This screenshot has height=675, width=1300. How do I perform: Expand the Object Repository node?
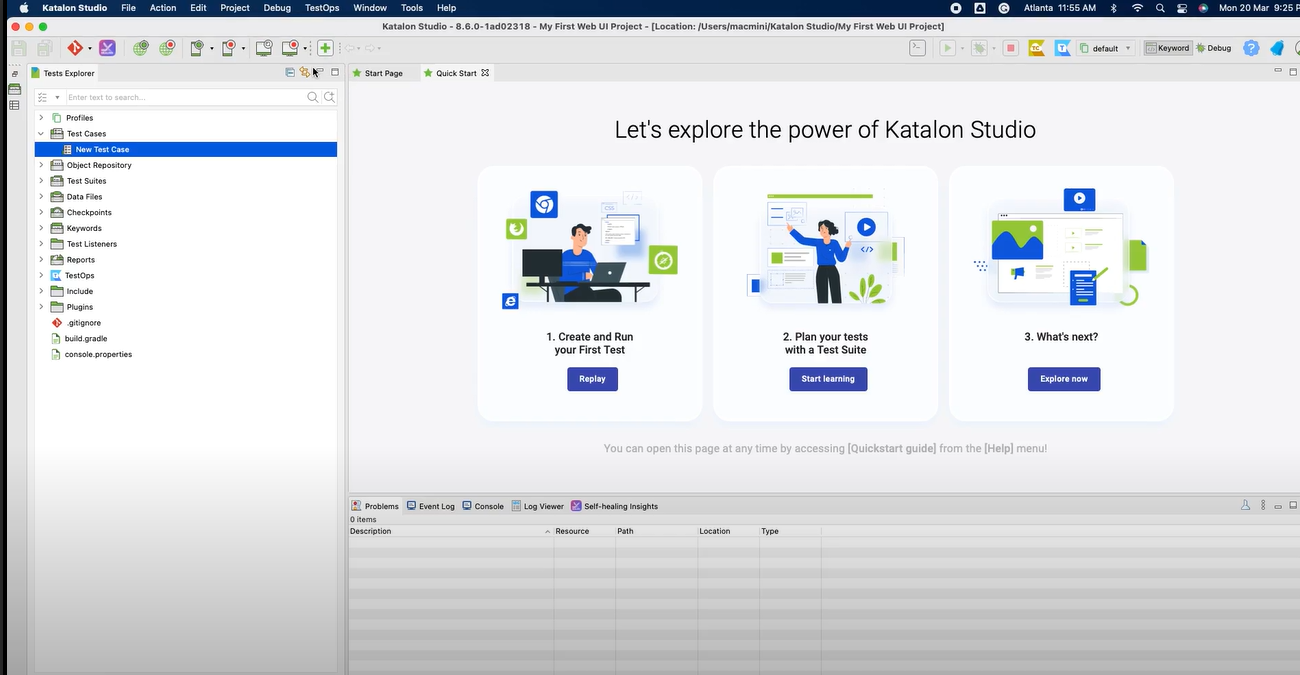[x=41, y=165]
